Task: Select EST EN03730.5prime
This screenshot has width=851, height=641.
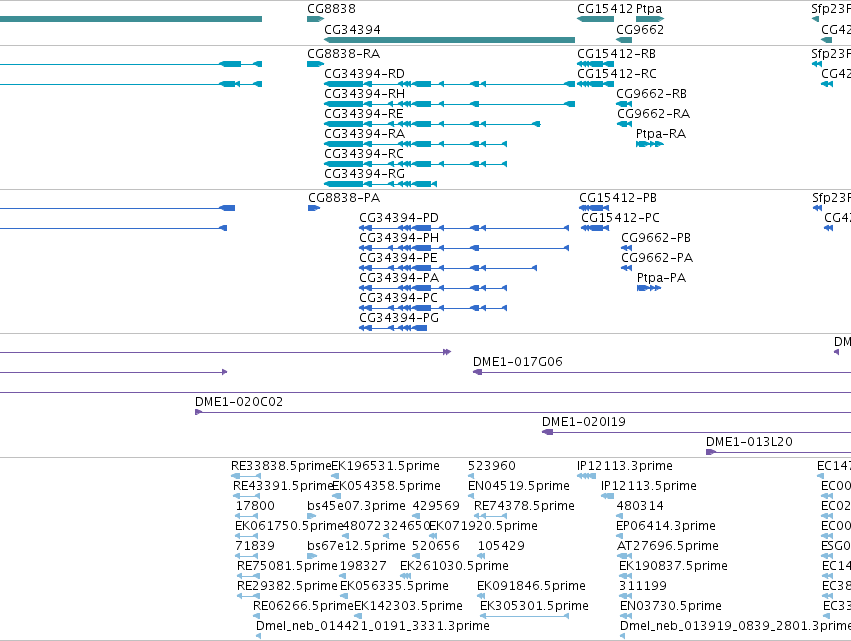Action: click(x=671, y=606)
